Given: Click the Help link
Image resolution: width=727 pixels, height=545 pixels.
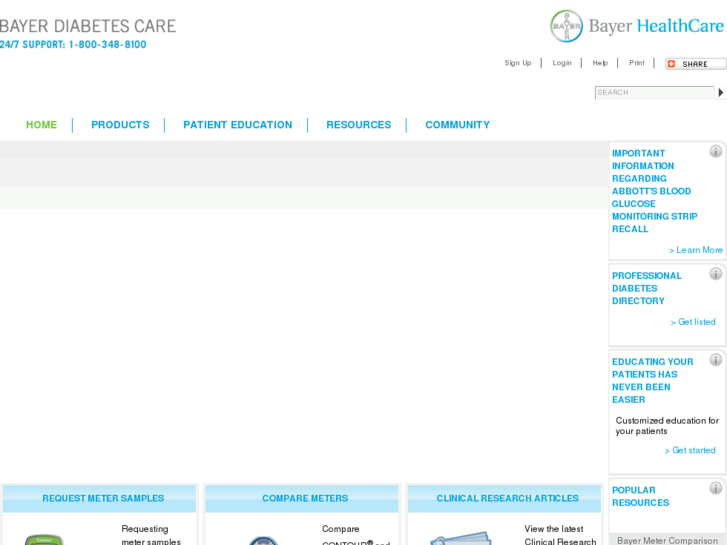Looking at the screenshot, I should tap(599, 63).
